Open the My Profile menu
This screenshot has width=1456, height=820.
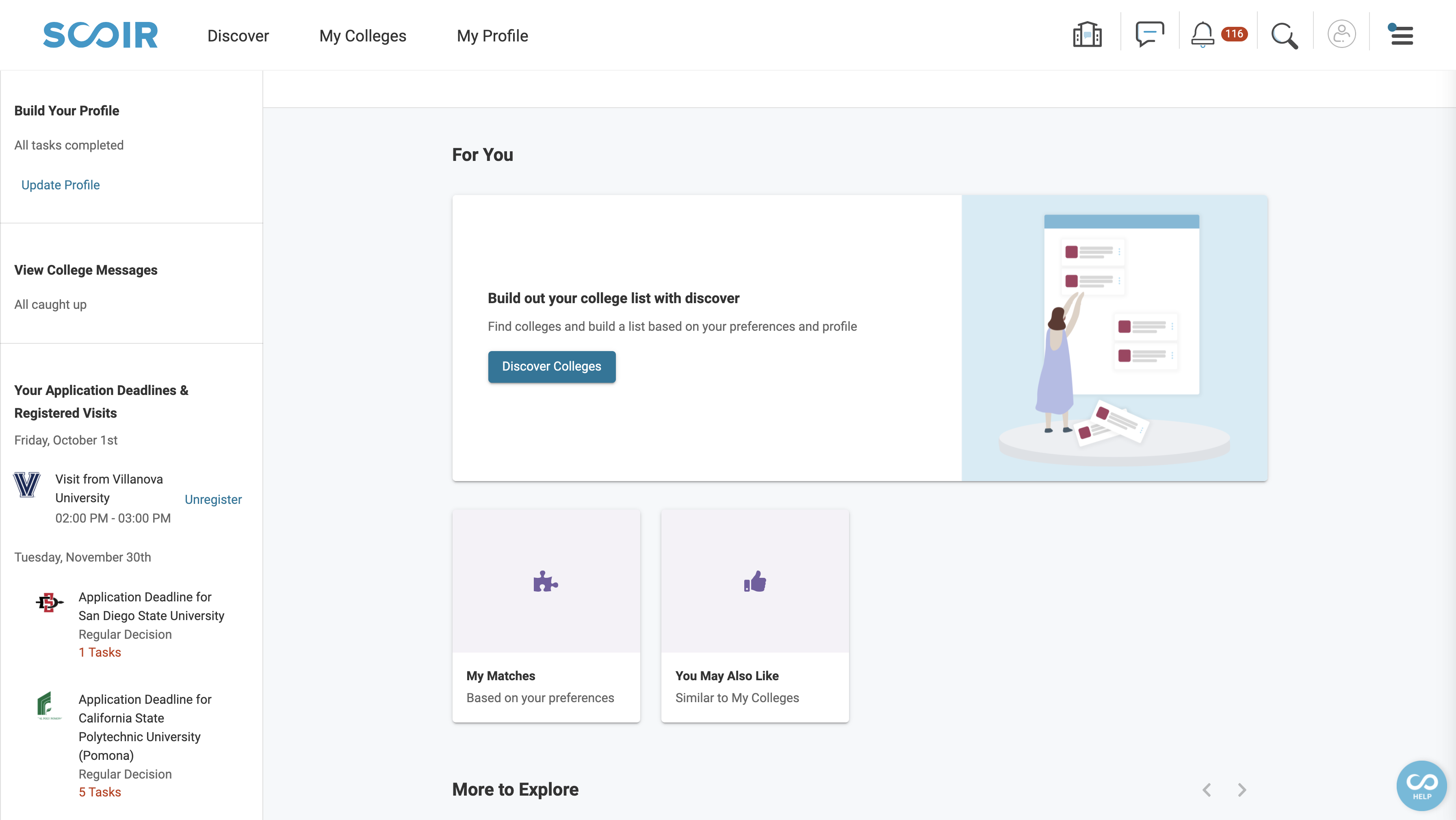point(492,36)
